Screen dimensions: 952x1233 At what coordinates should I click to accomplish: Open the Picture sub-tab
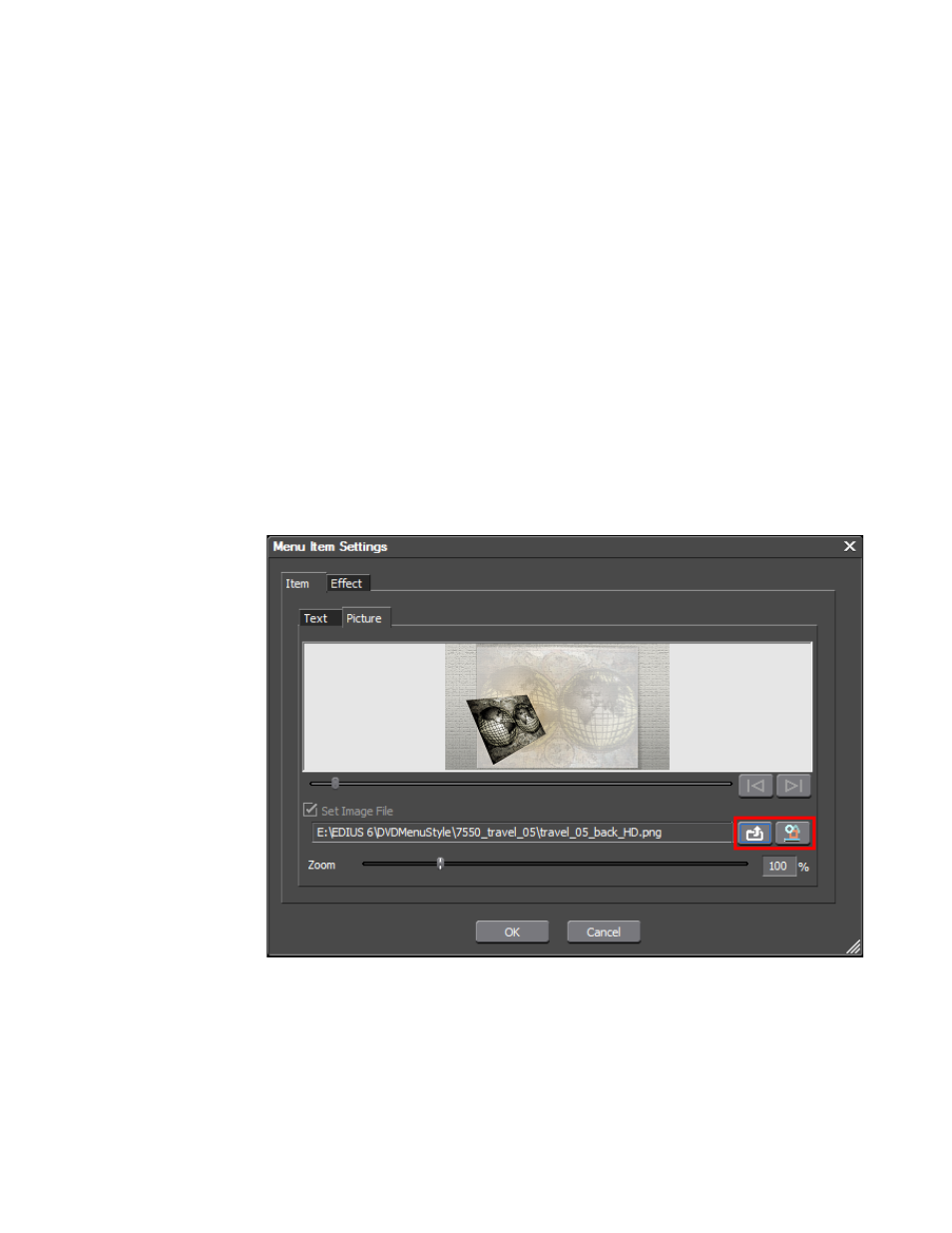pos(365,618)
